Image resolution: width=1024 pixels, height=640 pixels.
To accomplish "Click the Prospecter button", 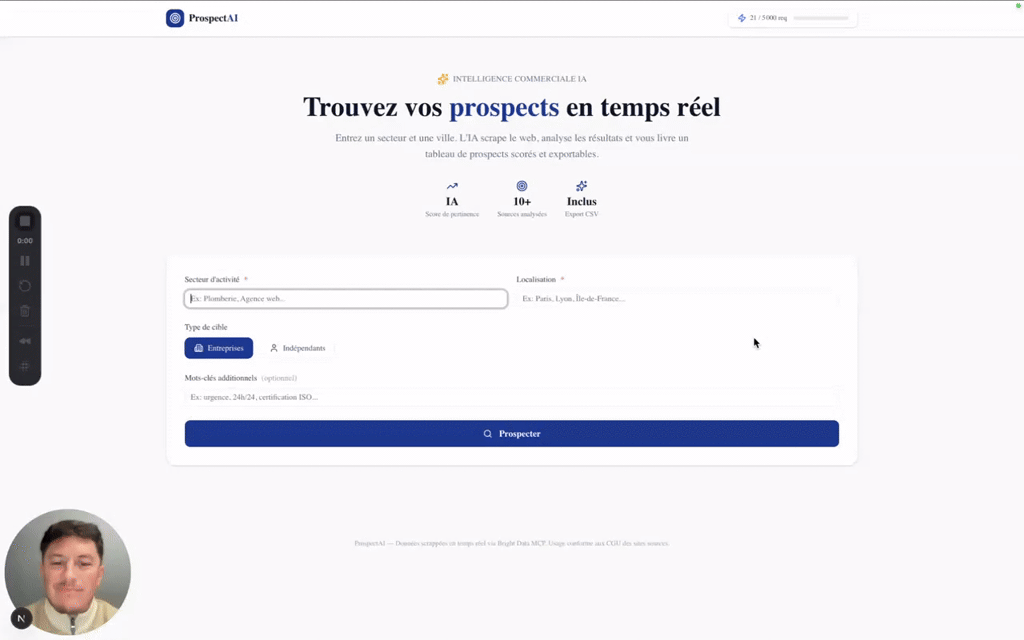I will click(511, 434).
